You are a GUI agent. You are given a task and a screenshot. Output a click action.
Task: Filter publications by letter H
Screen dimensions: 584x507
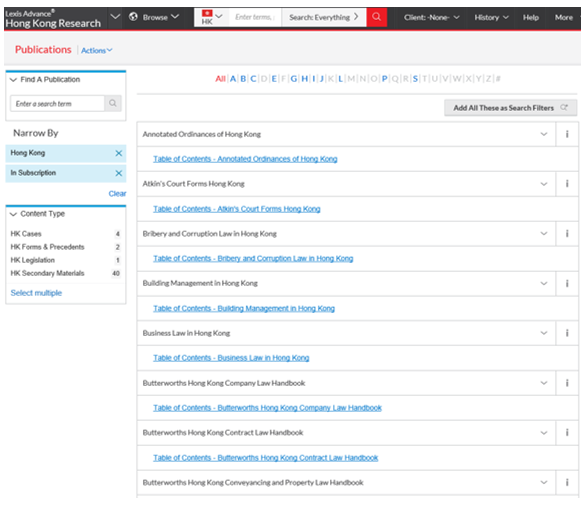[305, 79]
